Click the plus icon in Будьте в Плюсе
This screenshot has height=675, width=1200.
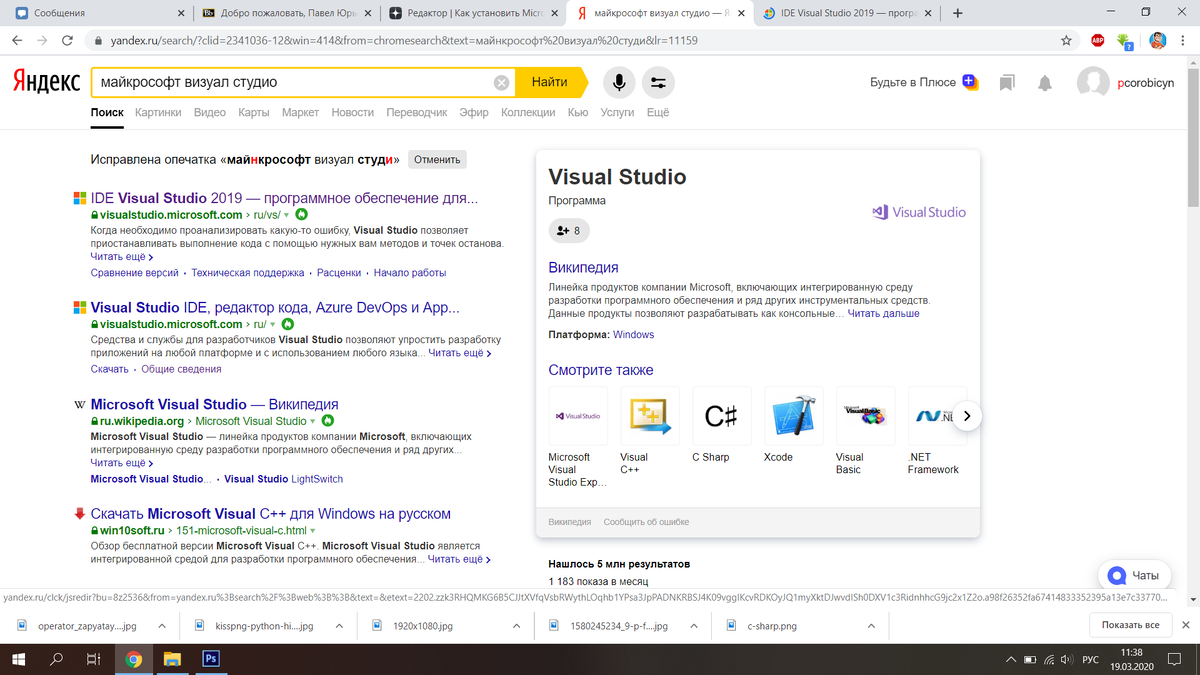[969, 81]
